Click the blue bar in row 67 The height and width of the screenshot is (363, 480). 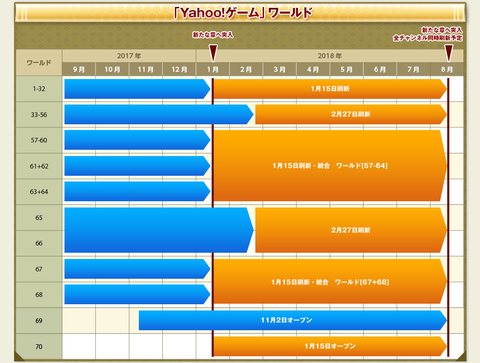(137, 269)
